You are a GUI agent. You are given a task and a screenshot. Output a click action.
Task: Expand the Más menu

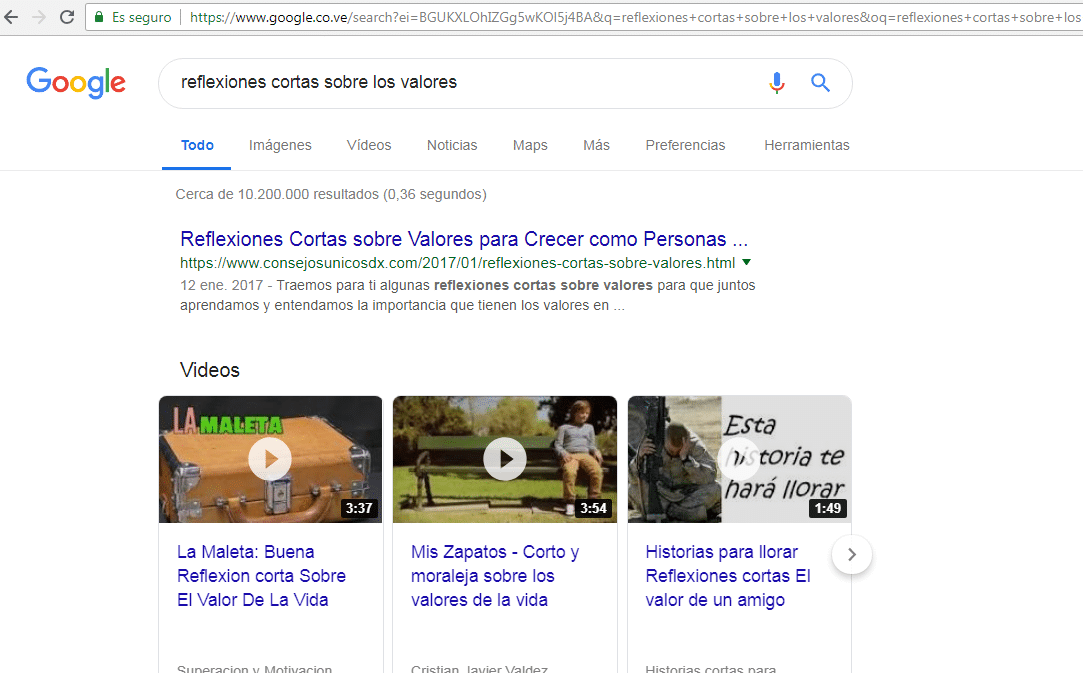pyautogui.click(x=596, y=145)
